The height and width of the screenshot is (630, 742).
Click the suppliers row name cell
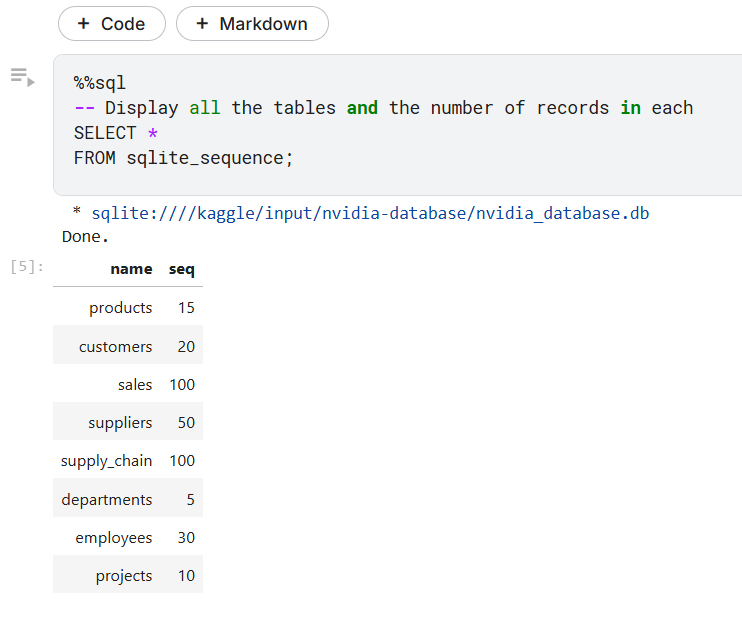pyautogui.click(x=120, y=423)
